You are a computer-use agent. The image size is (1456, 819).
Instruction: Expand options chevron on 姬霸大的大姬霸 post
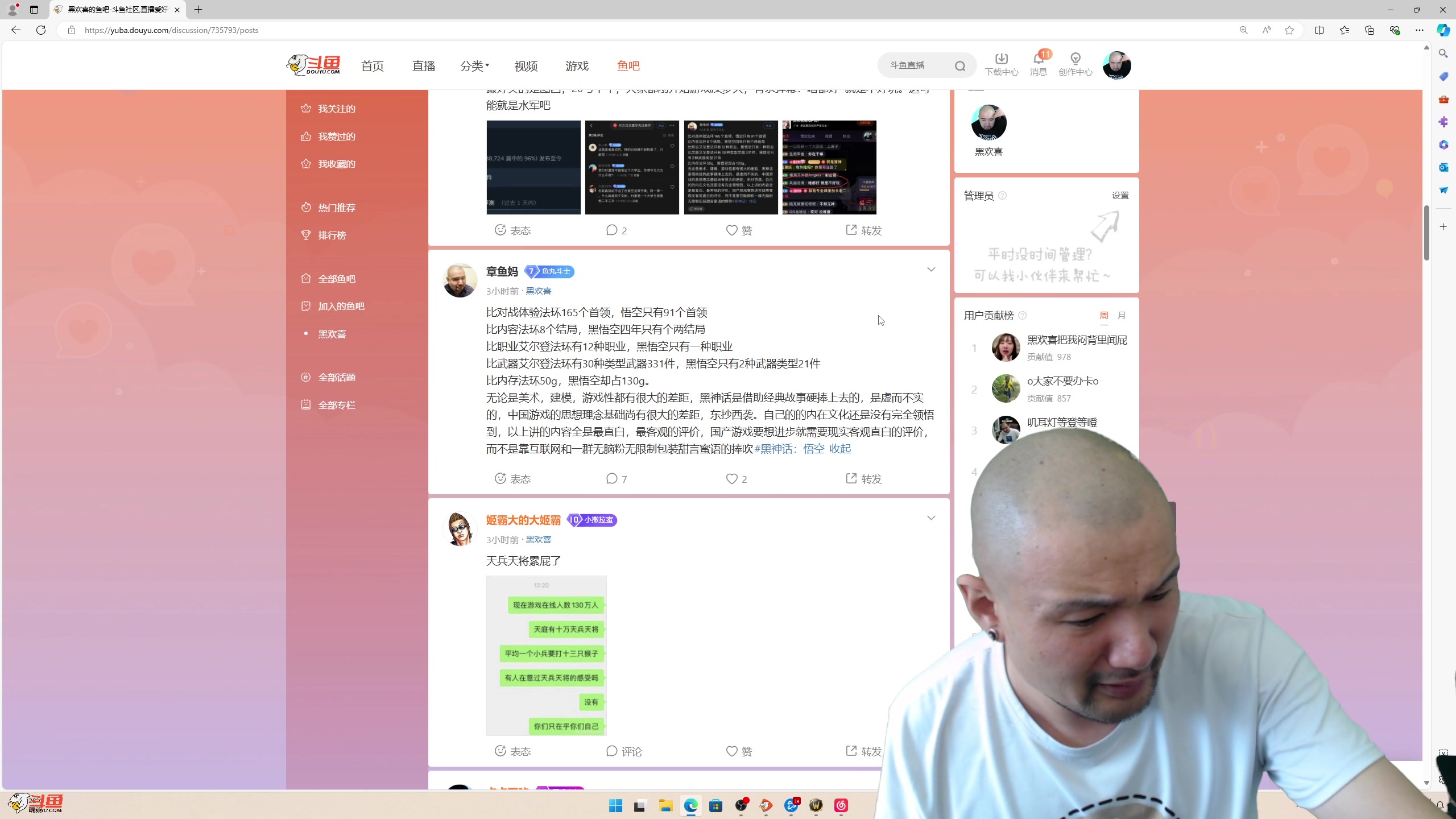click(x=931, y=518)
